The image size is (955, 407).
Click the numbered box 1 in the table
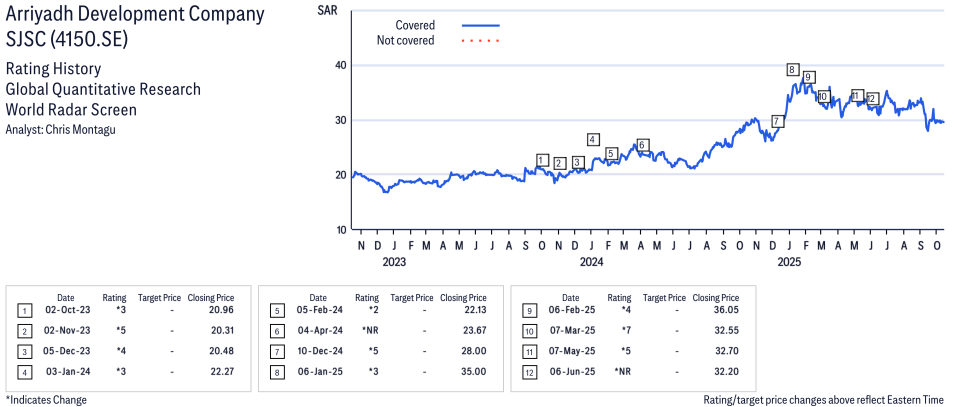pos(25,311)
